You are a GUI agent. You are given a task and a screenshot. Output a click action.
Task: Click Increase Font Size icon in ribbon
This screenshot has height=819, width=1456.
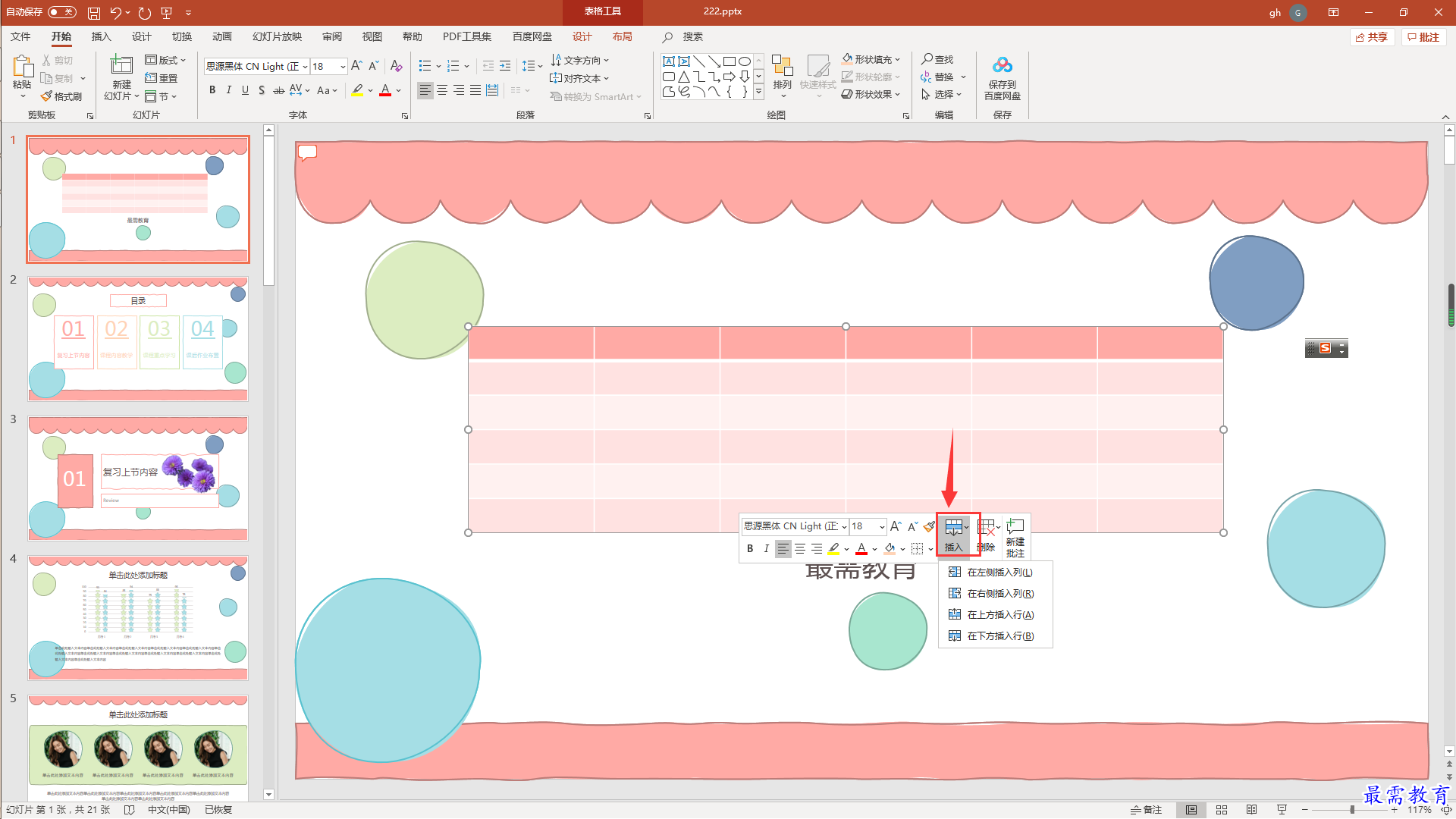click(356, 66)
